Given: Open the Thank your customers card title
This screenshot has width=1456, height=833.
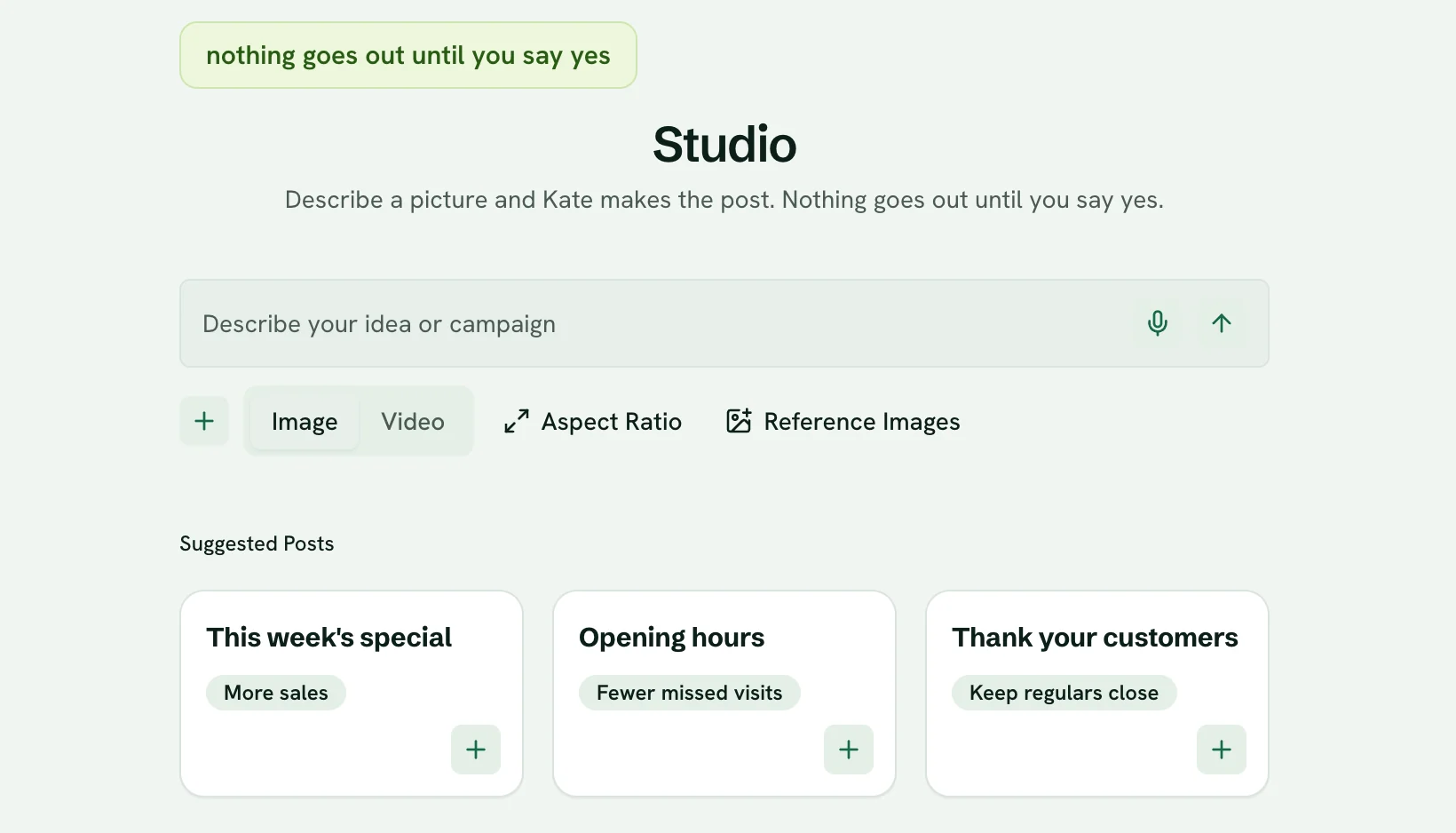Looking at the screenshot, I should (x=1096, y=638).
